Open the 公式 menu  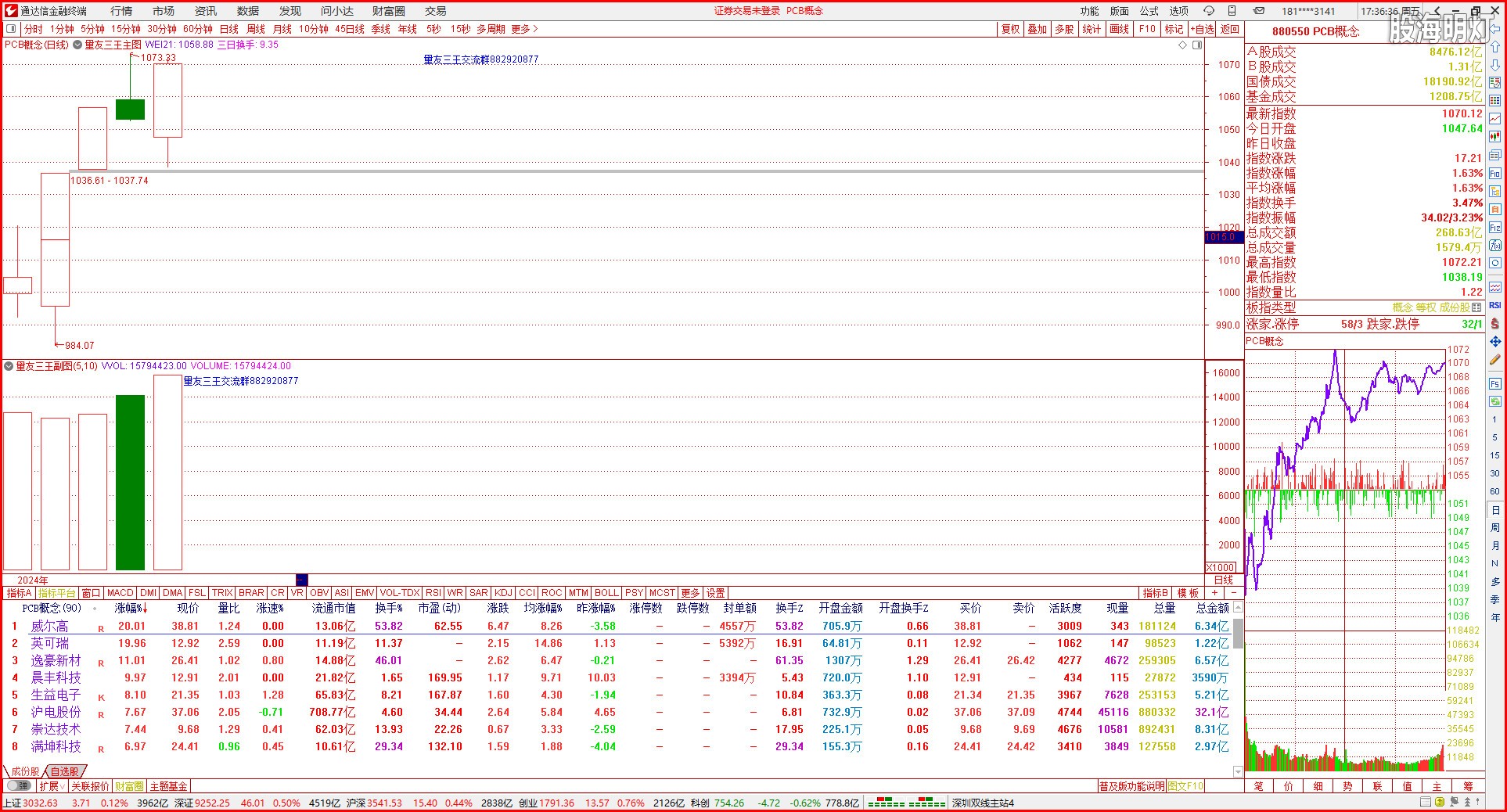pos(1149,11)
